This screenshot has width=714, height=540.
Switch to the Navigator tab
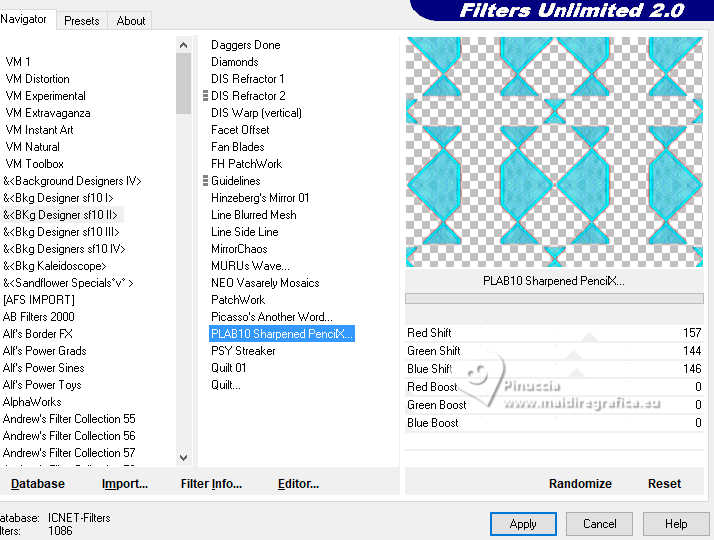(25, 20)
